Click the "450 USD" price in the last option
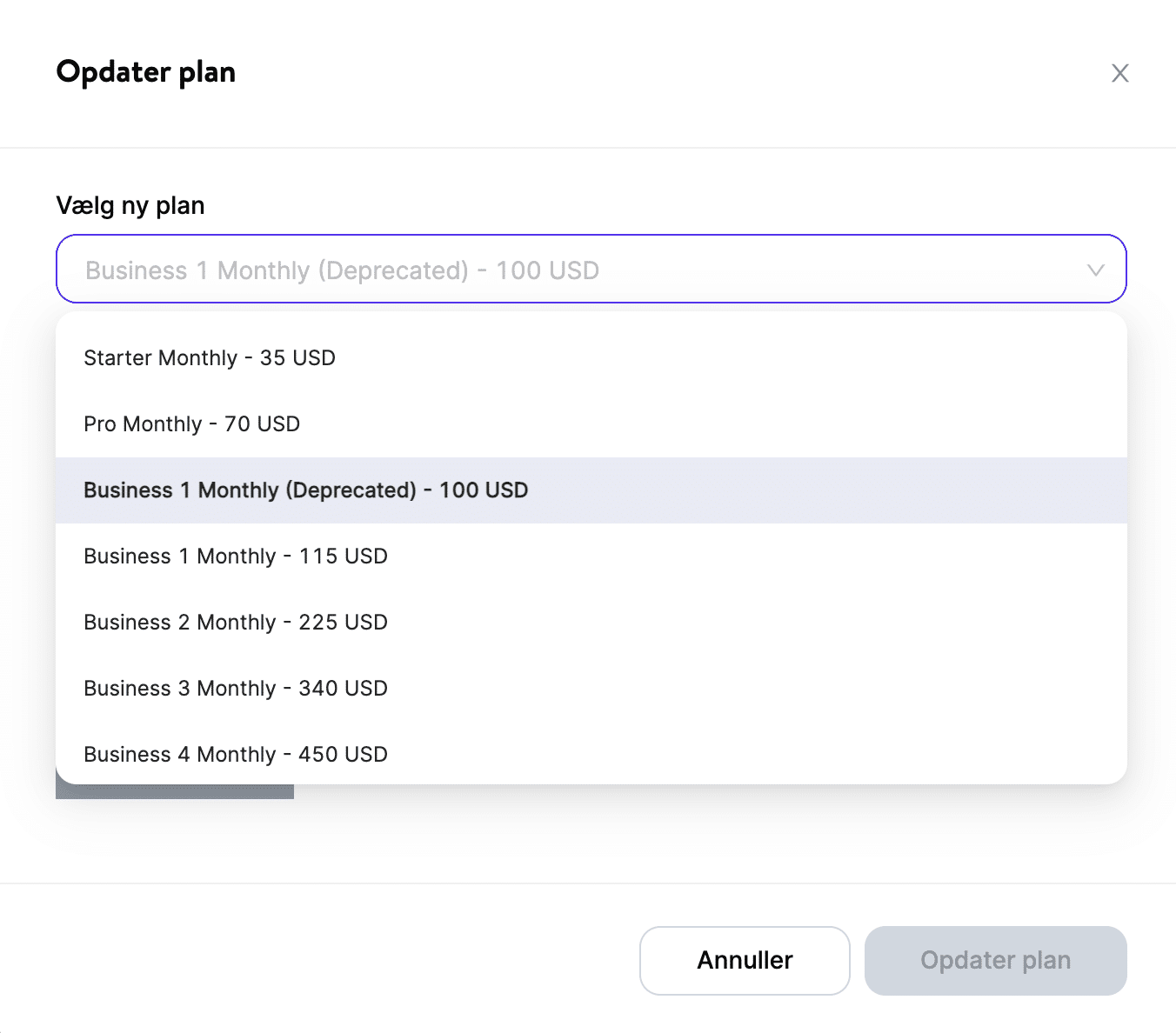 pos(343,755)
